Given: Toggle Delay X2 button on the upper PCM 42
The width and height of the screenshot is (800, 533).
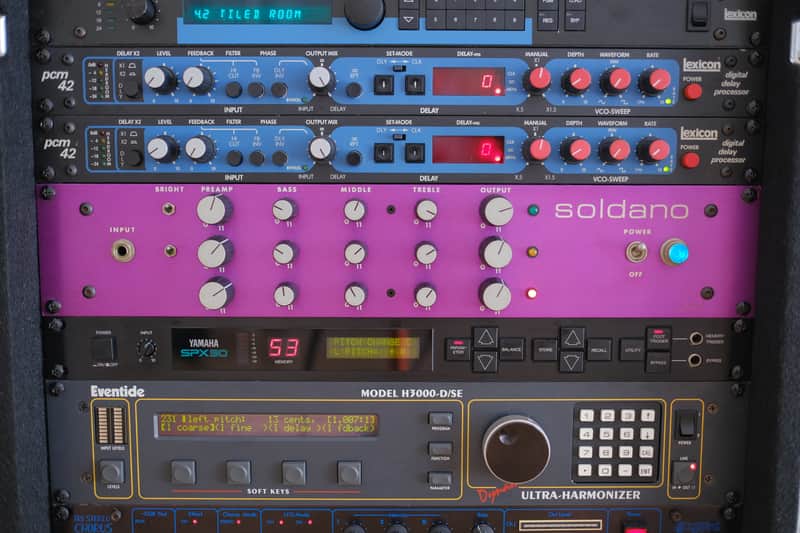Looking at the screenshot, I should point(131,89).
